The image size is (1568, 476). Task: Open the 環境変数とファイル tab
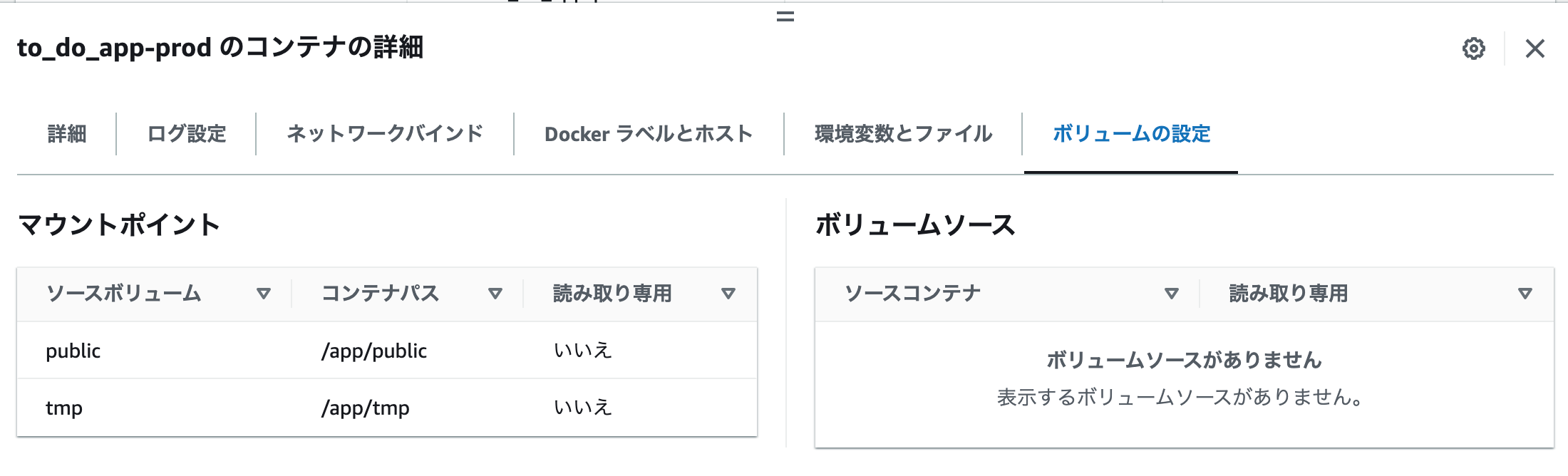coord(902,133)
